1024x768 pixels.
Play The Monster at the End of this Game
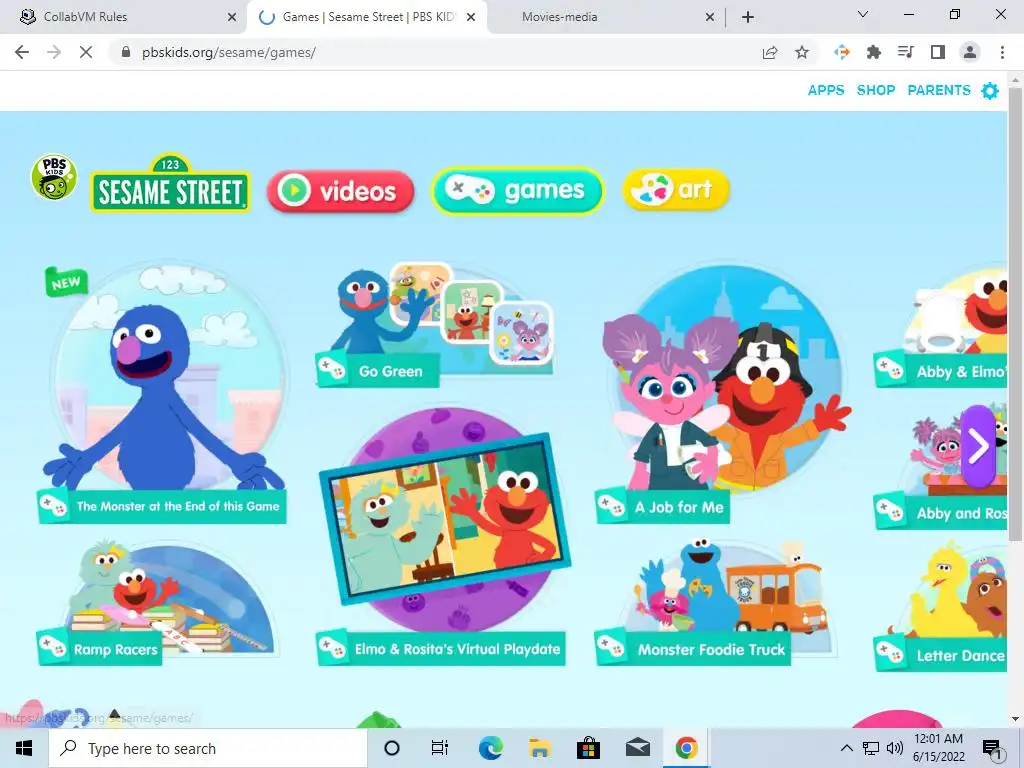point(162,392)
